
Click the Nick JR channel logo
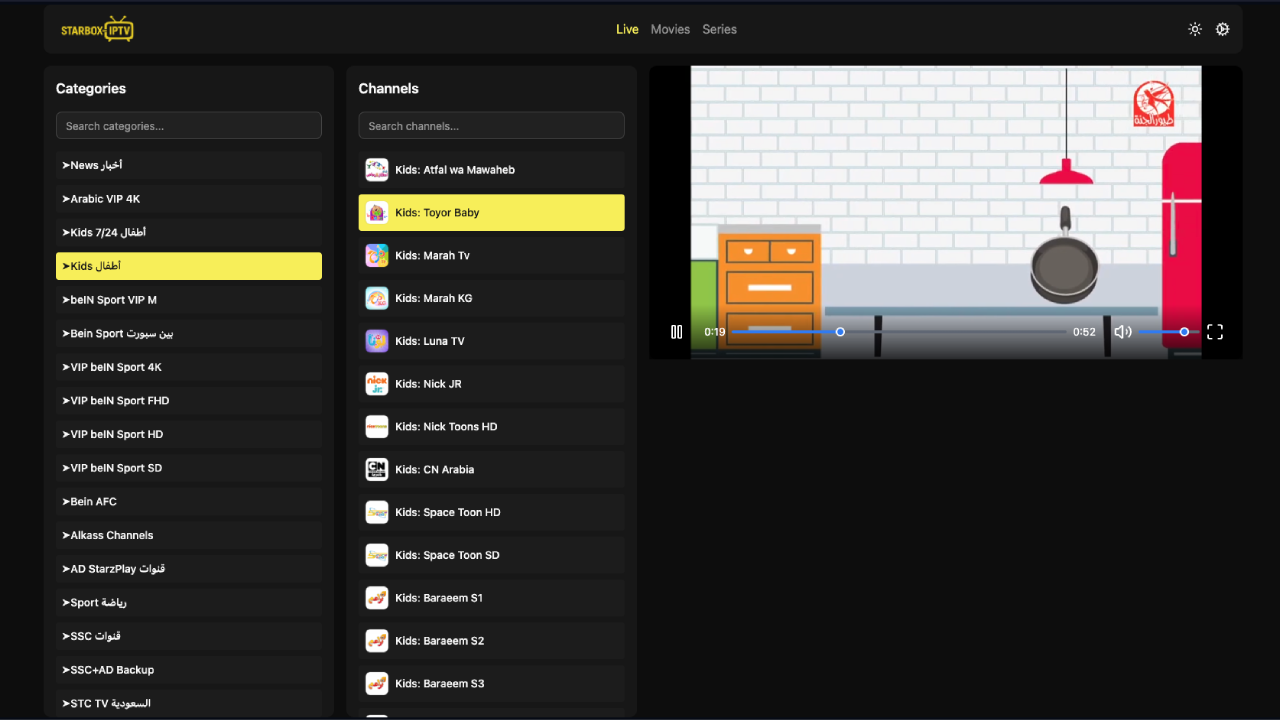point(377,384)
